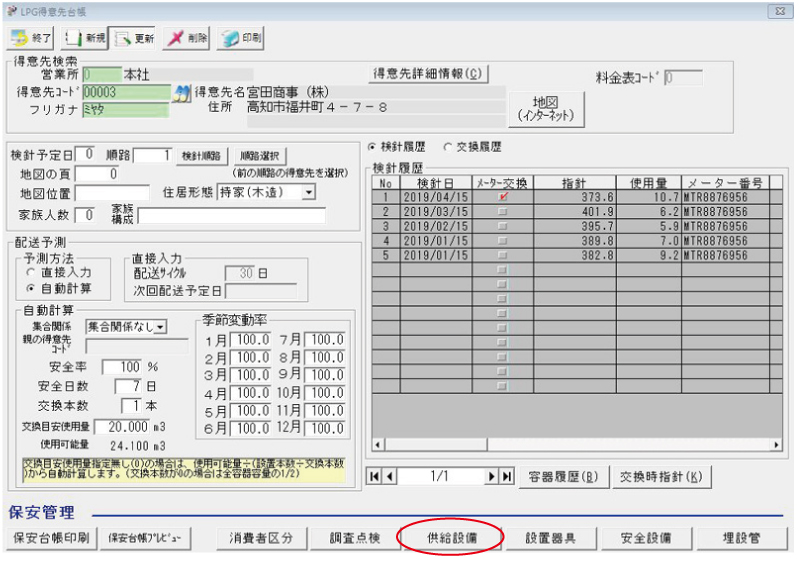Toggle メーター交換 checkbox for 2019/03/15 row
Viewport: 800px width, 565px height.
click(x=502, y=212)
